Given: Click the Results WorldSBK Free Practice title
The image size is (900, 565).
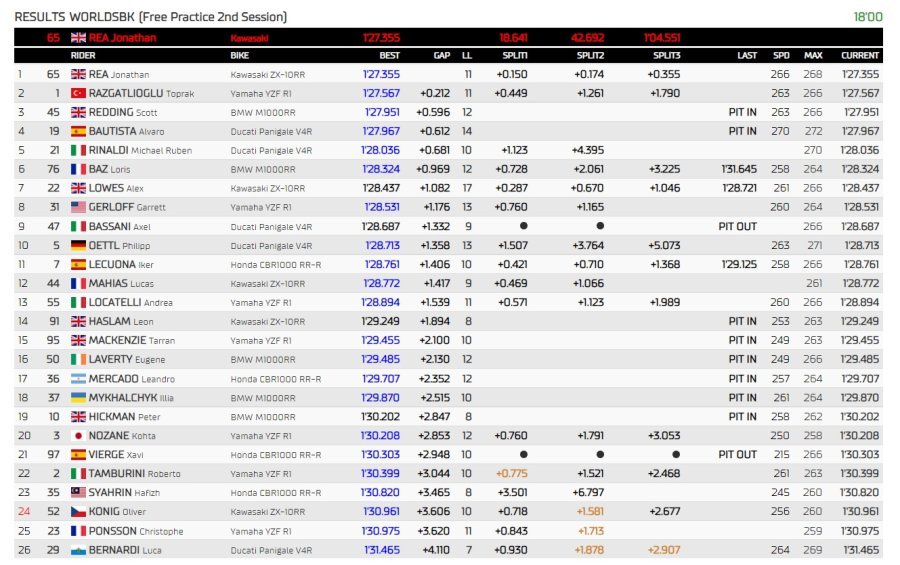Looking at the screenshot, I should click(x=151, y=17).
